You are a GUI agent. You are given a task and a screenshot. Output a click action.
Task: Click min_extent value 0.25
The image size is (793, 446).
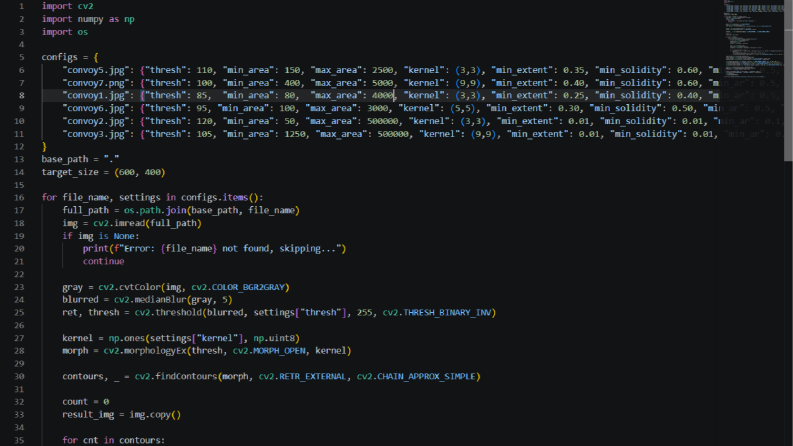pos(574,95)
